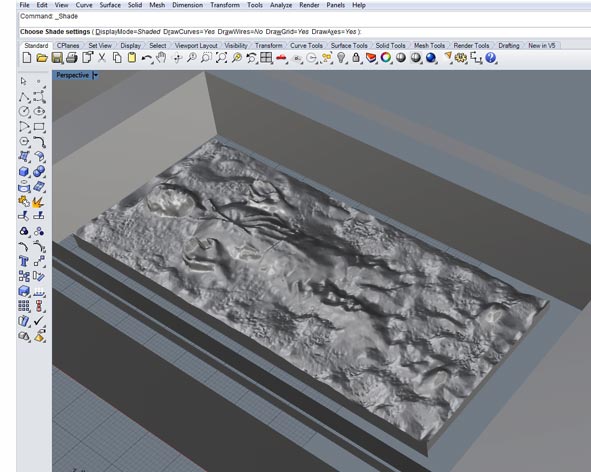Click the Save file icon

coord(57,58)
